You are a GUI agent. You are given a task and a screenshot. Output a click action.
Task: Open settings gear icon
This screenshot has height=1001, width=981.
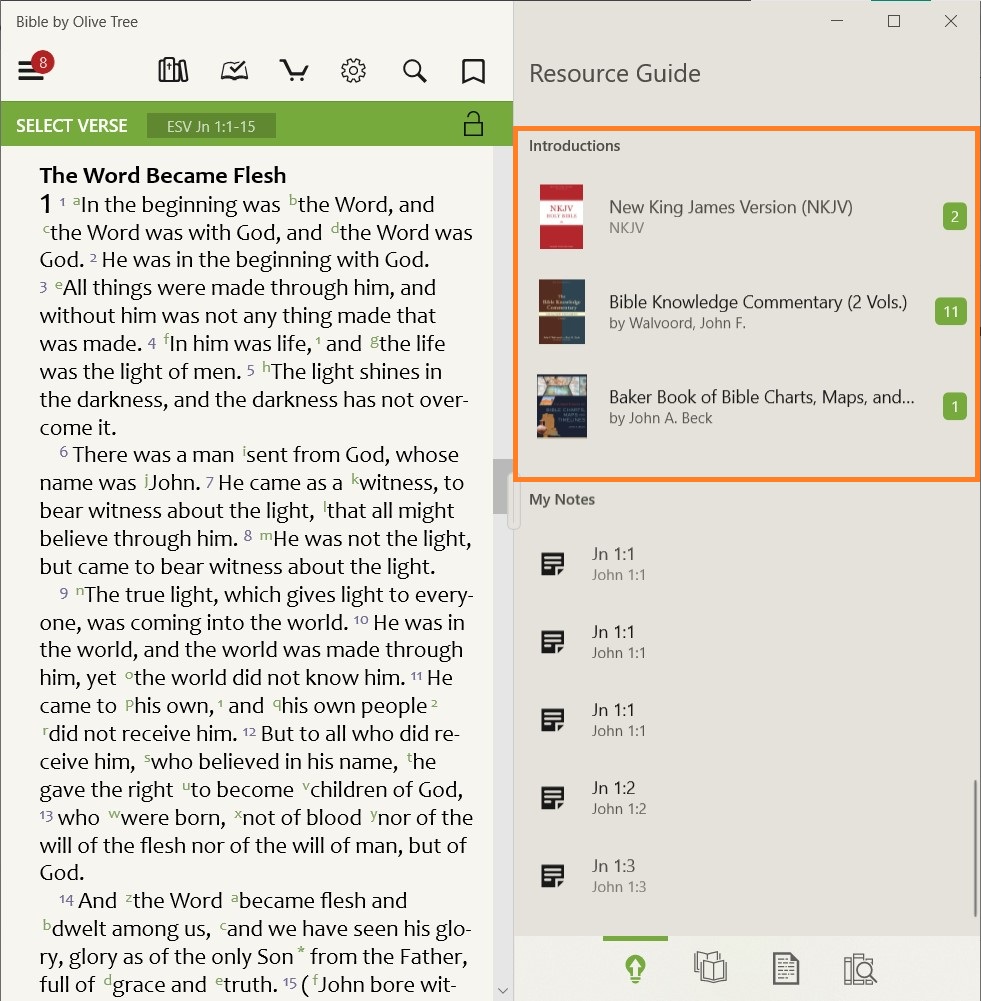pyautogui.click(x=354, y=70)
